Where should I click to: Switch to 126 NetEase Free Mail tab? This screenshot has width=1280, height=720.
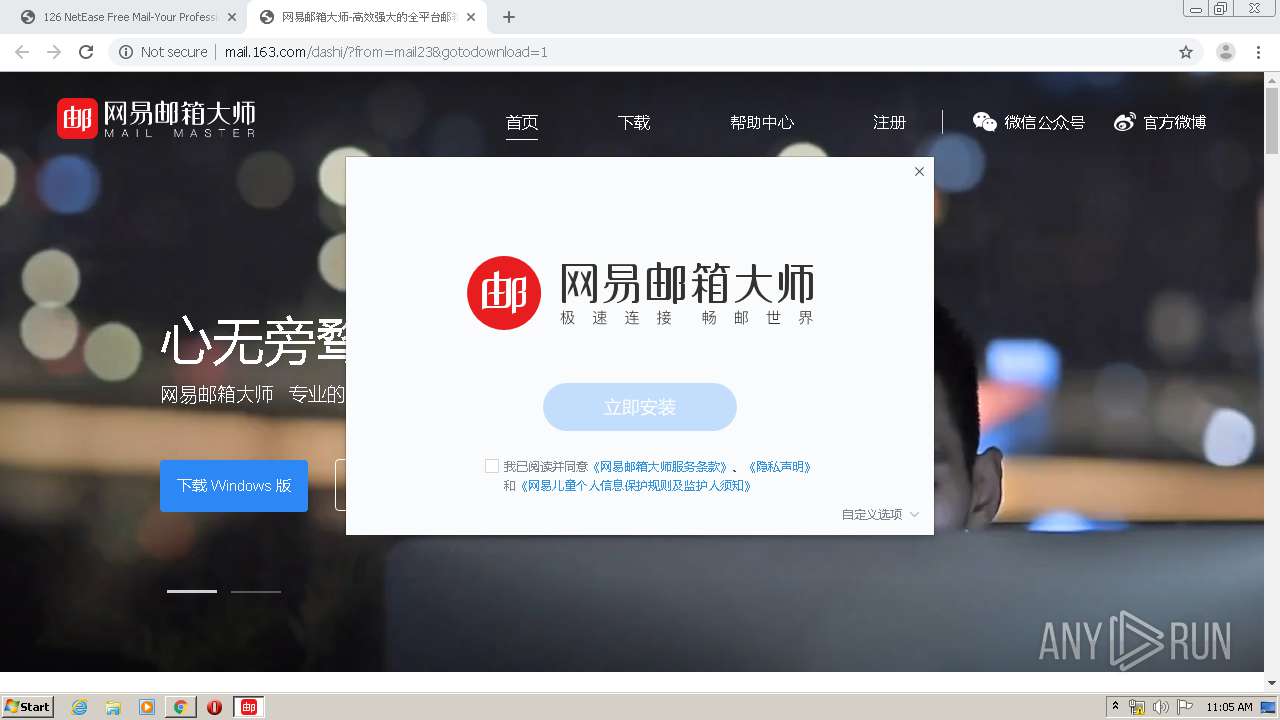pyautogui.click(x=129, y=17)
